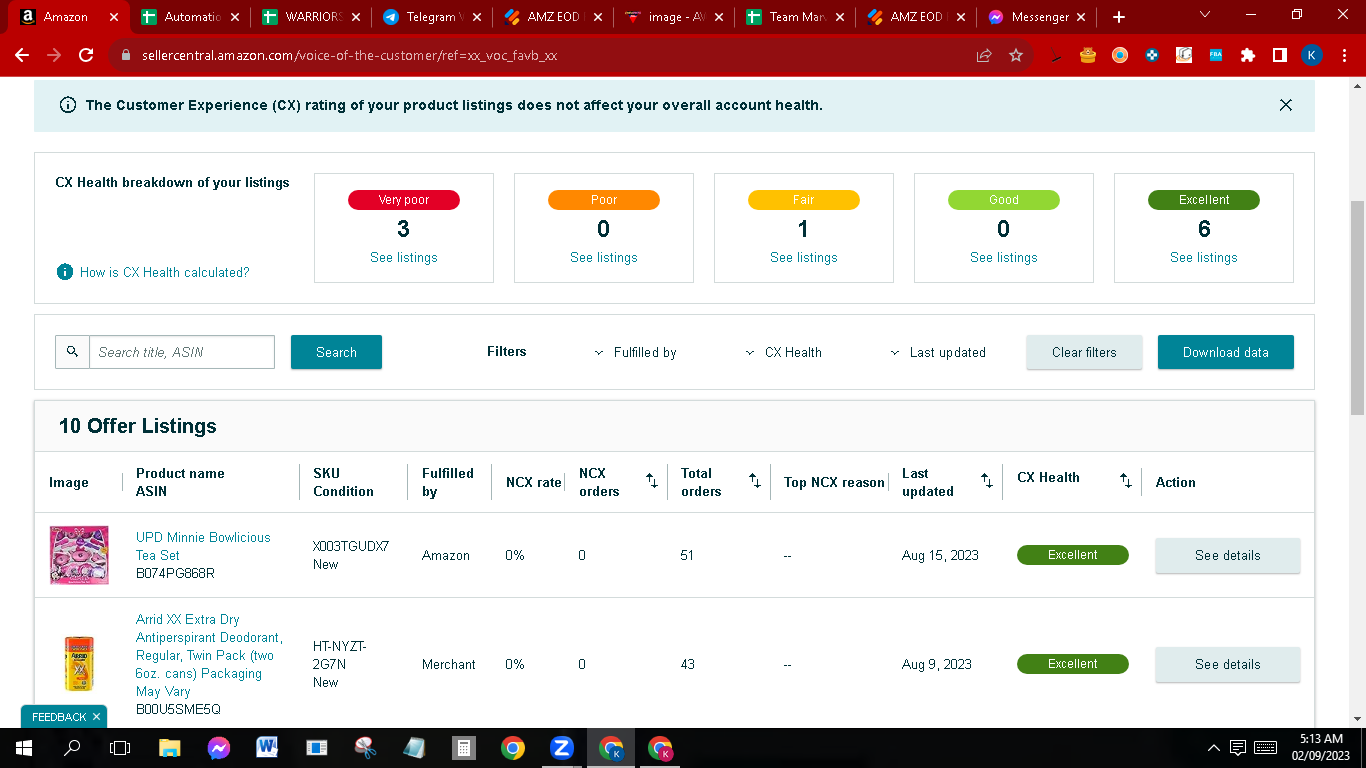Share this page from the address bar
Viewport: 1366px width, 768px height.
point(984,56)
